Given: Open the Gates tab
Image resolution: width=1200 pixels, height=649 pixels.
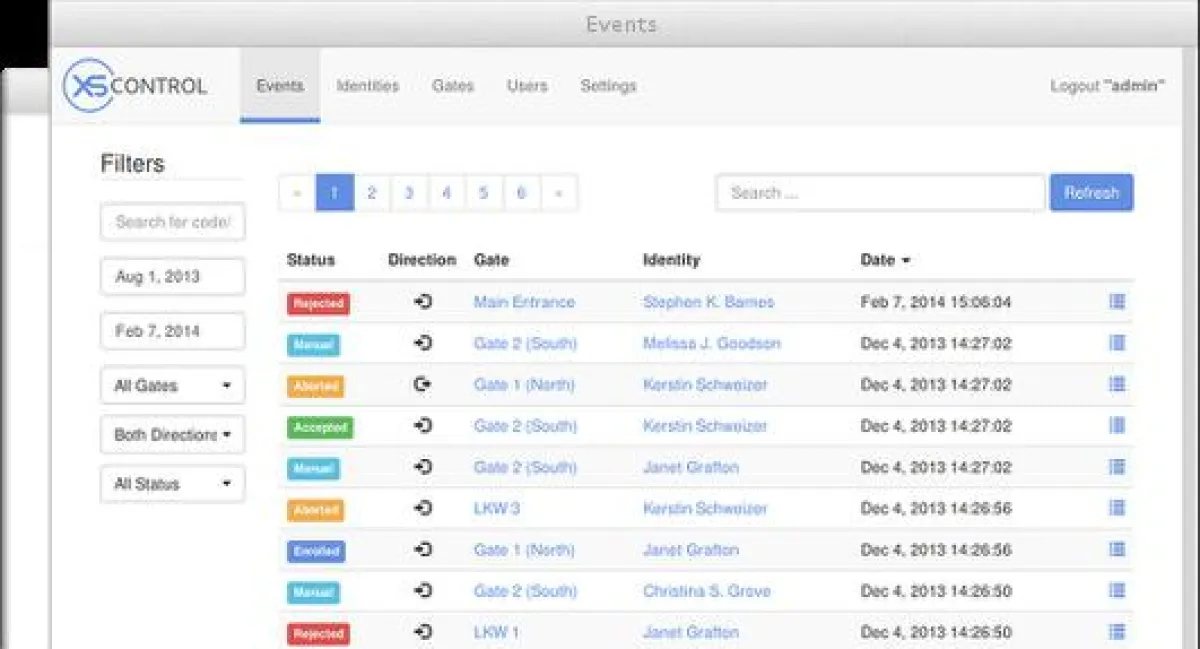Looking at the screenshot, I should click(452, 86).
